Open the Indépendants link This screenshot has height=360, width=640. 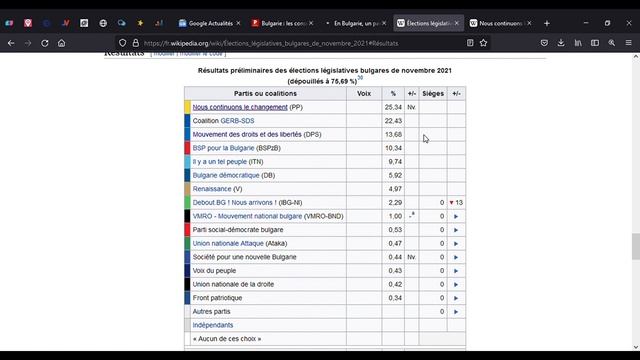pyautogui.click(x=213, y=325)
